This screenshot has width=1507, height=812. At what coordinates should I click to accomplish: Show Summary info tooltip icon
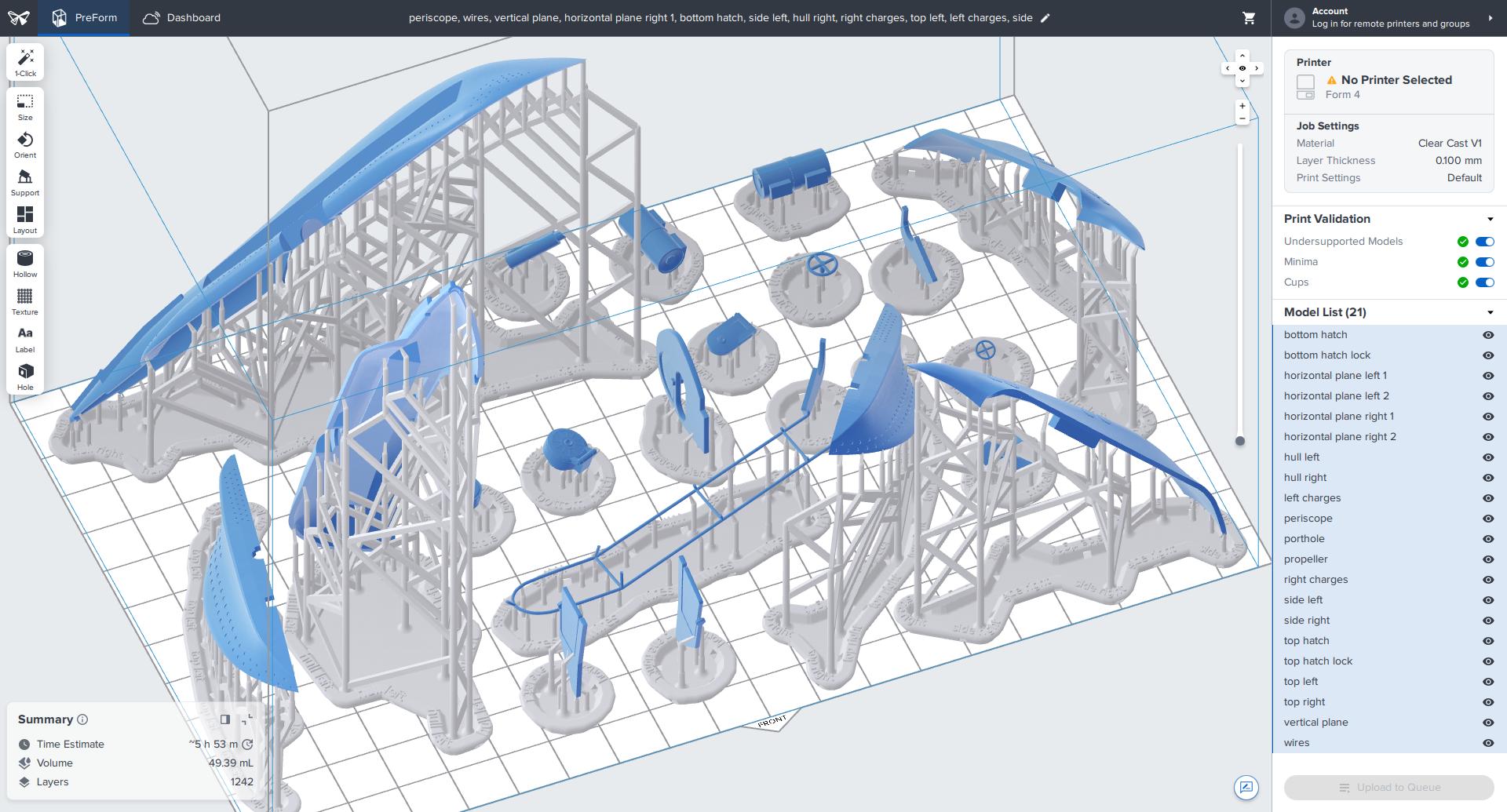tap(82, 719)
